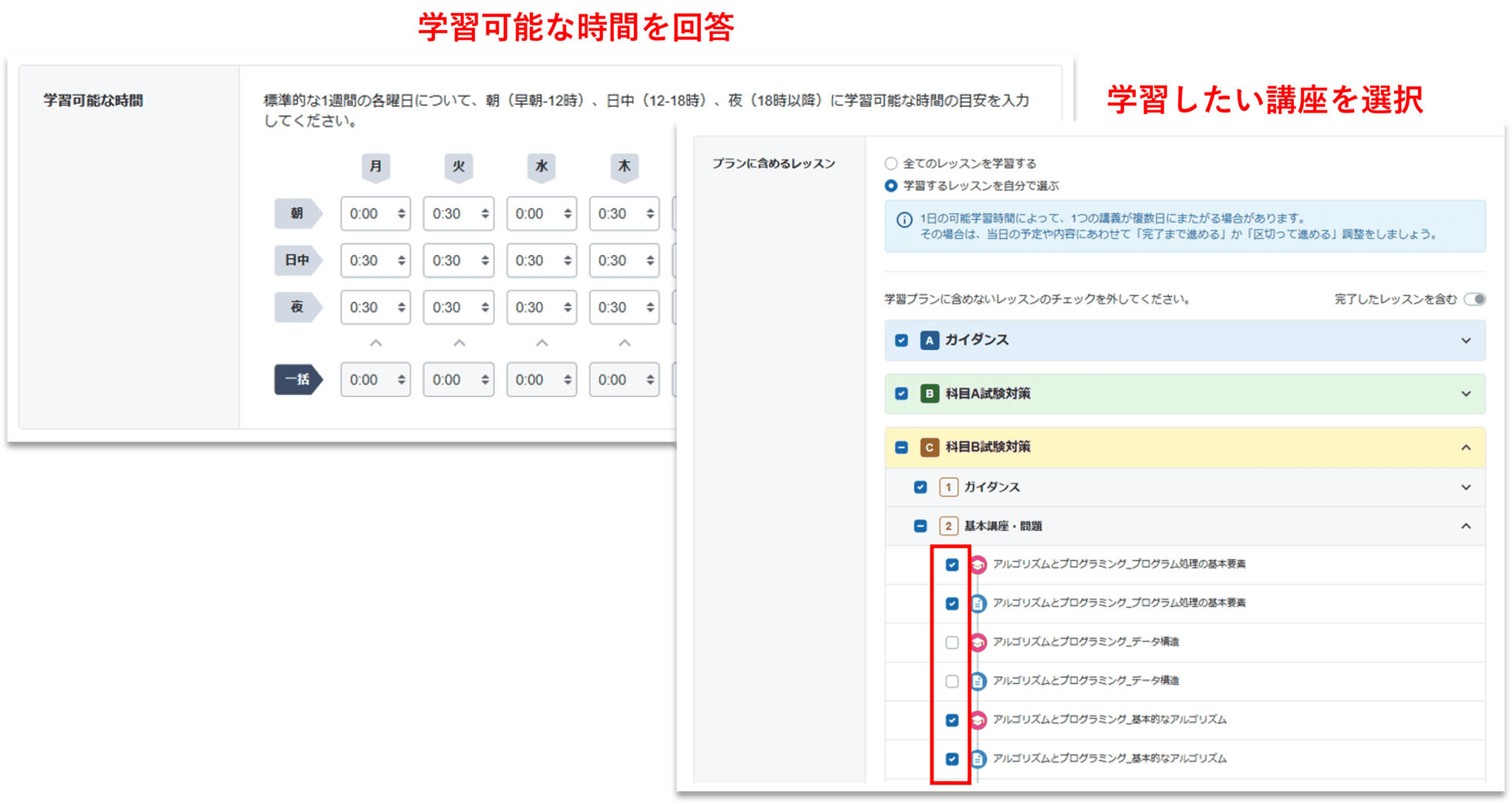Collapse the 基本講座・問題 subsection

point(1466,526)
